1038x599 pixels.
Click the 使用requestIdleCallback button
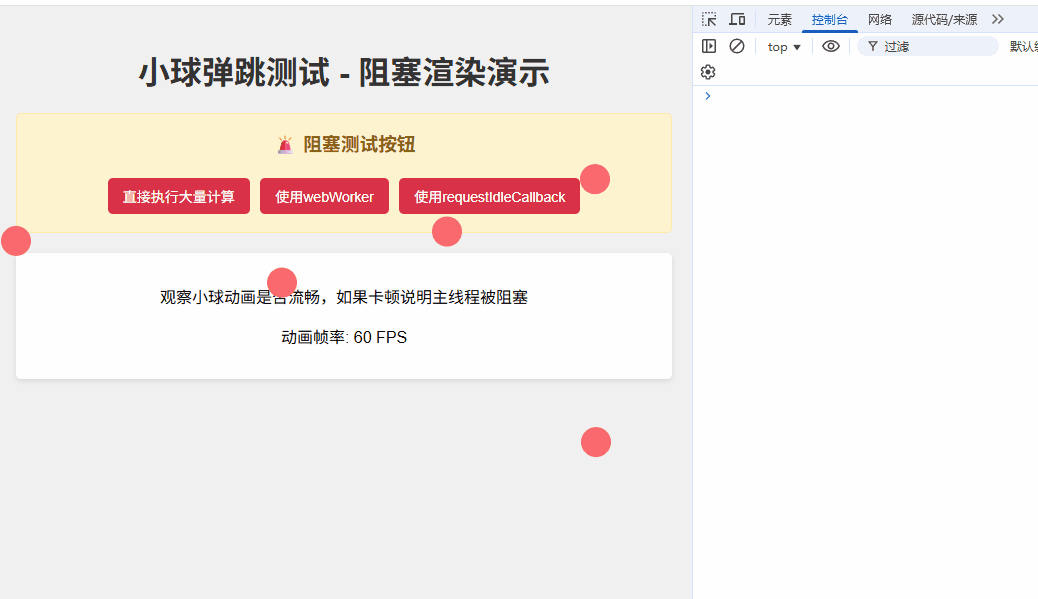tap(489, 196)
